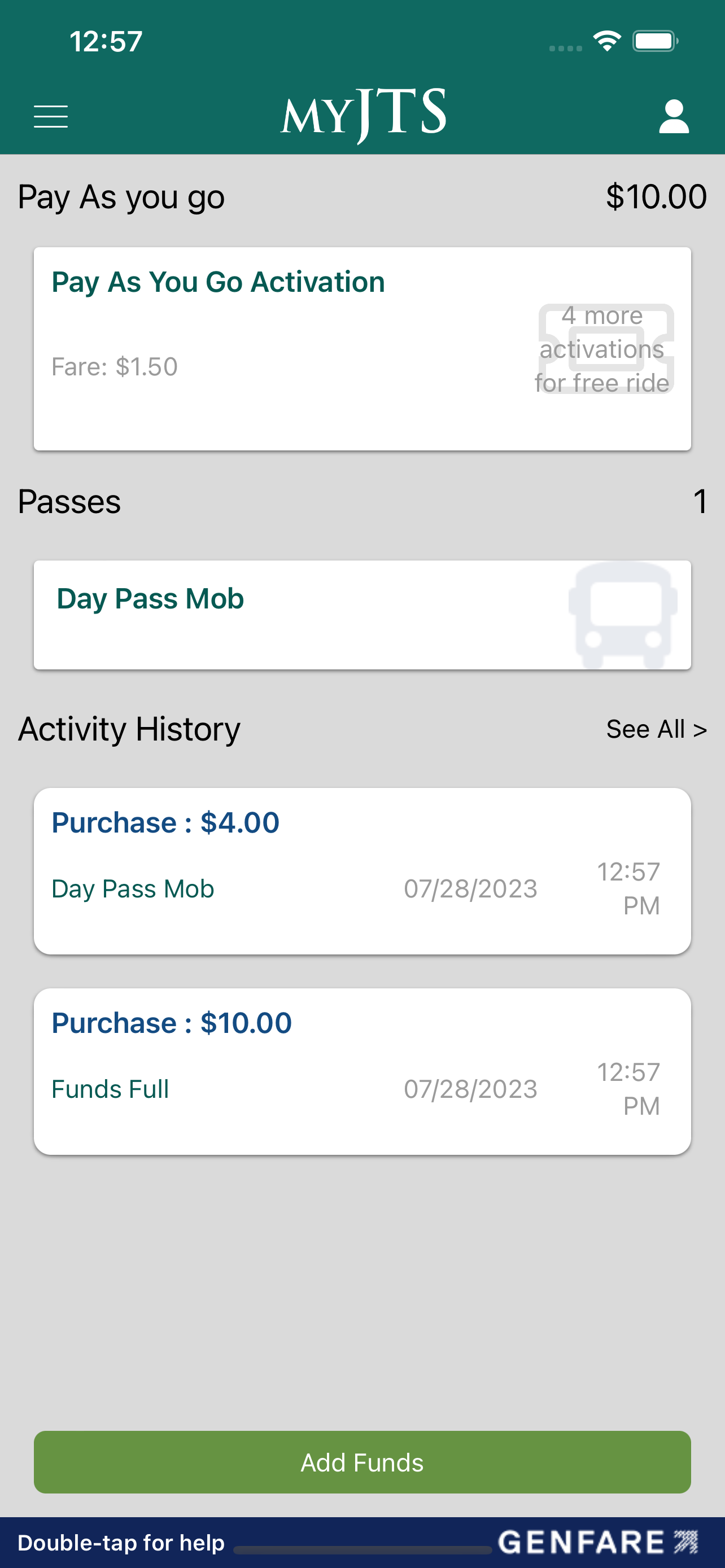Tap the bus icon on Day Pass Mob
The width and height of the screenshot is (725, 1568).
tap(623, 615)
